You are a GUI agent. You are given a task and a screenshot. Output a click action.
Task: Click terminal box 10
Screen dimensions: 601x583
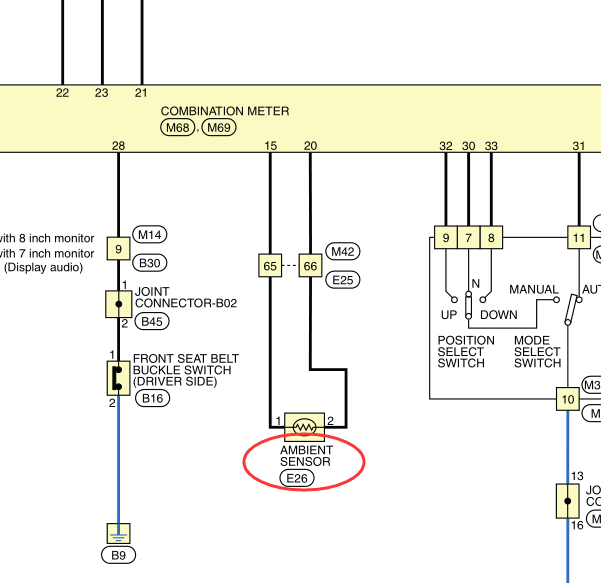pyautogui.click(x=568, y=399)
